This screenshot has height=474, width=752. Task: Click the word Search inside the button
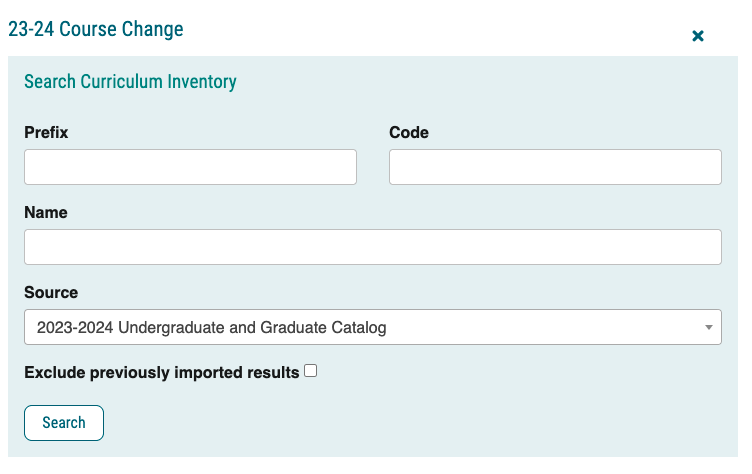tap(64, 423)
